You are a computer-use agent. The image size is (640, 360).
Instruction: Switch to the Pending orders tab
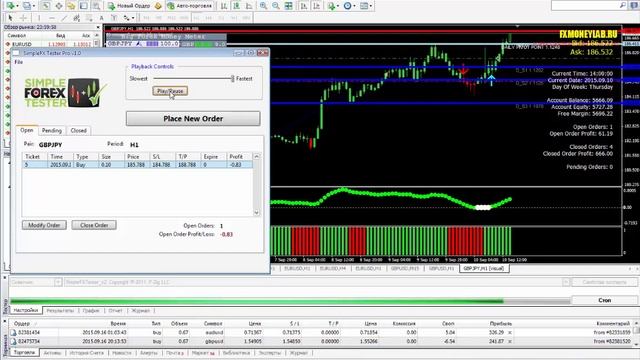(x=52, y=131)
